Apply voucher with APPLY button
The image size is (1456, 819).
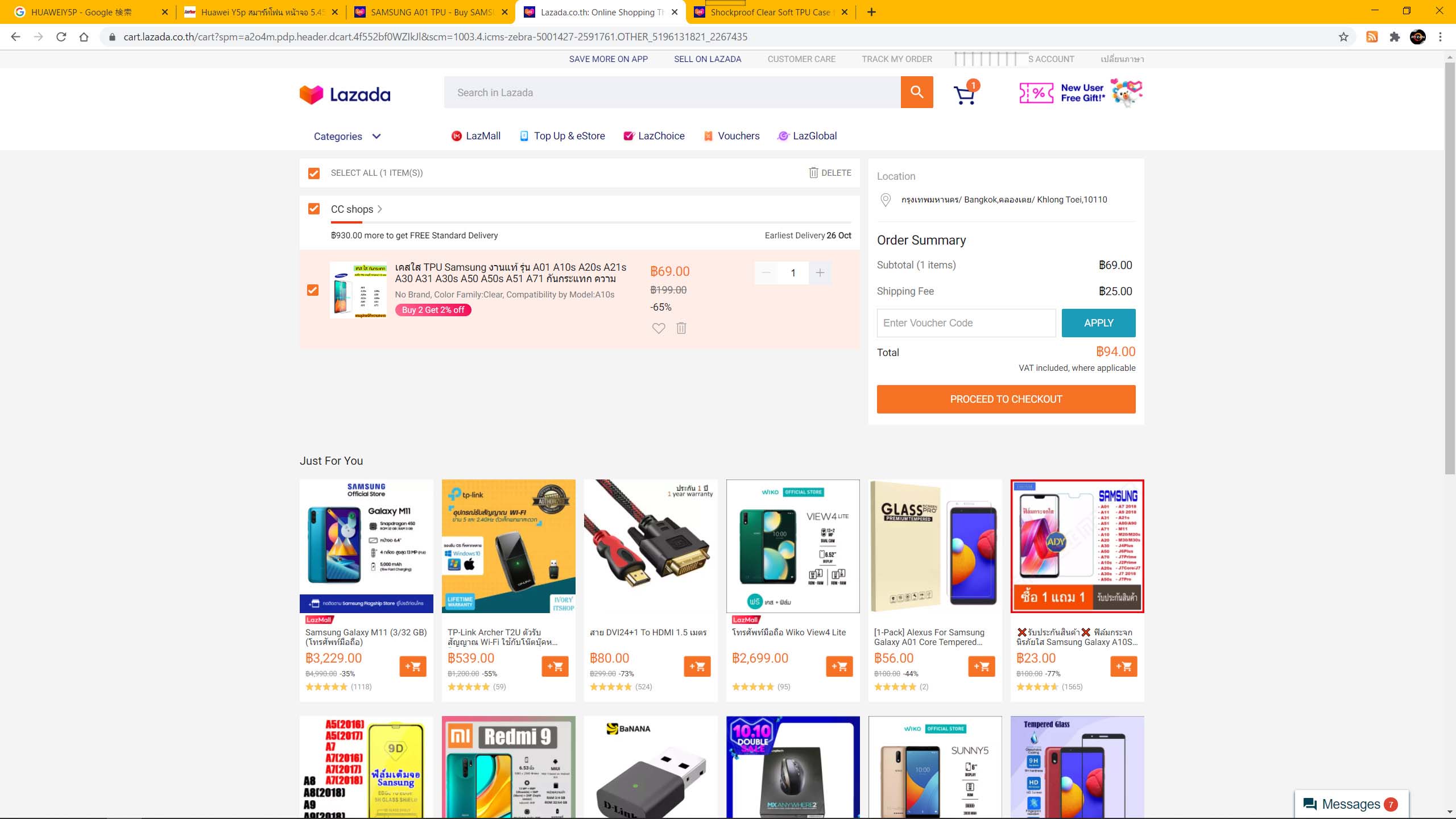[x=1098, y=323]
